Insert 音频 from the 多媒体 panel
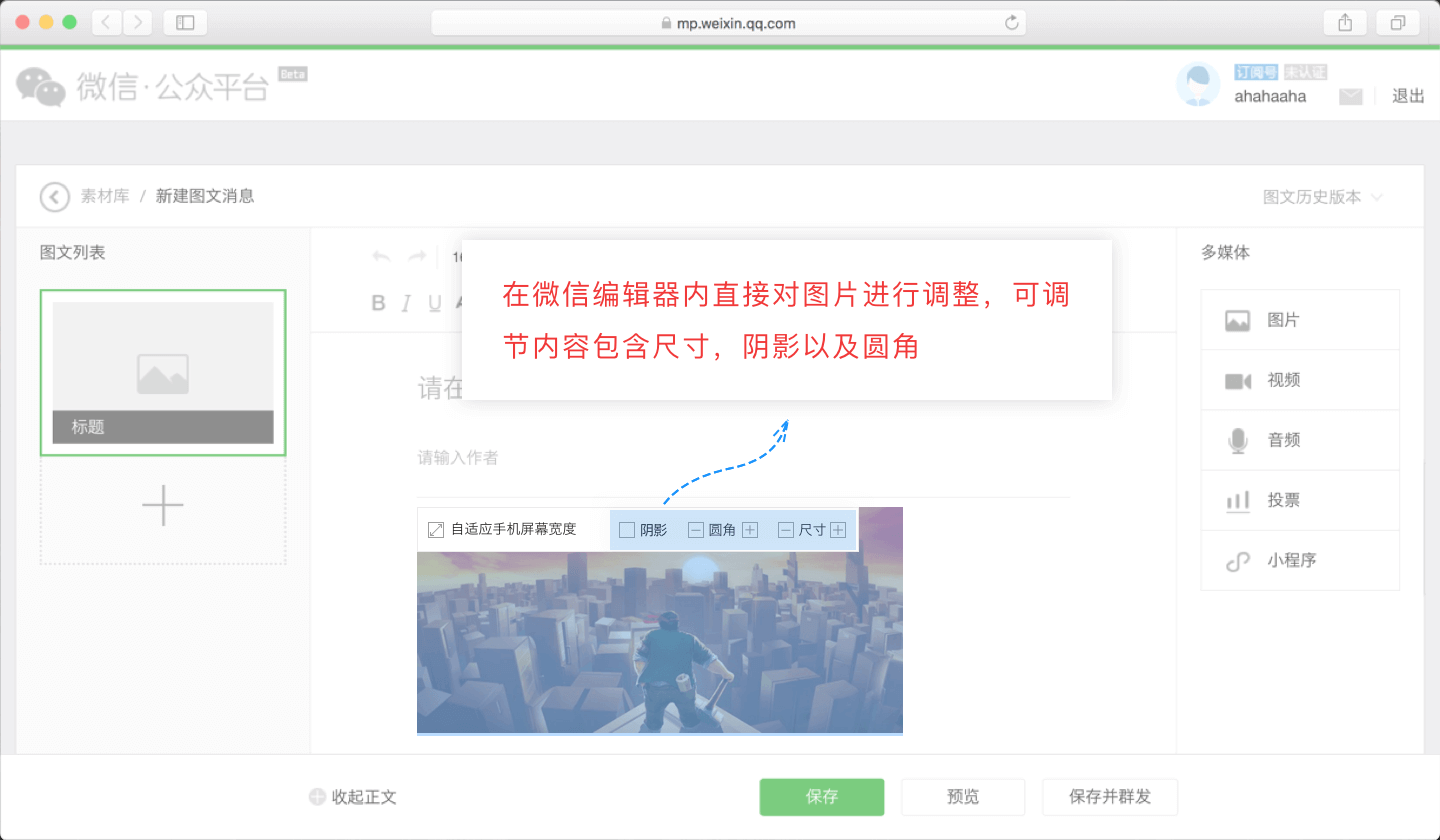The image size is (1440, 840). point(1300,440)
